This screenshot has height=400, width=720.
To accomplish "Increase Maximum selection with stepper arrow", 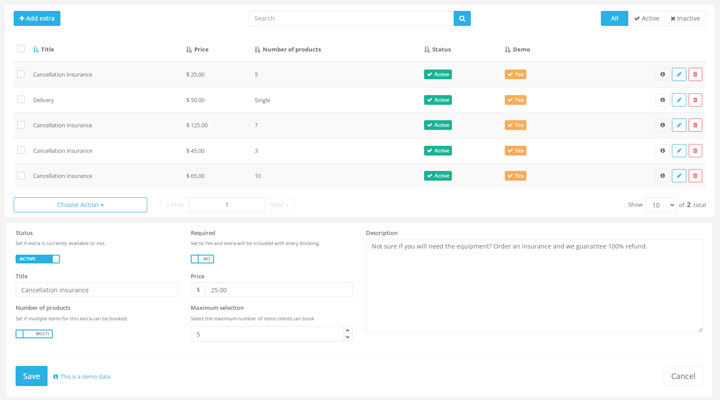I will [347, 331].
